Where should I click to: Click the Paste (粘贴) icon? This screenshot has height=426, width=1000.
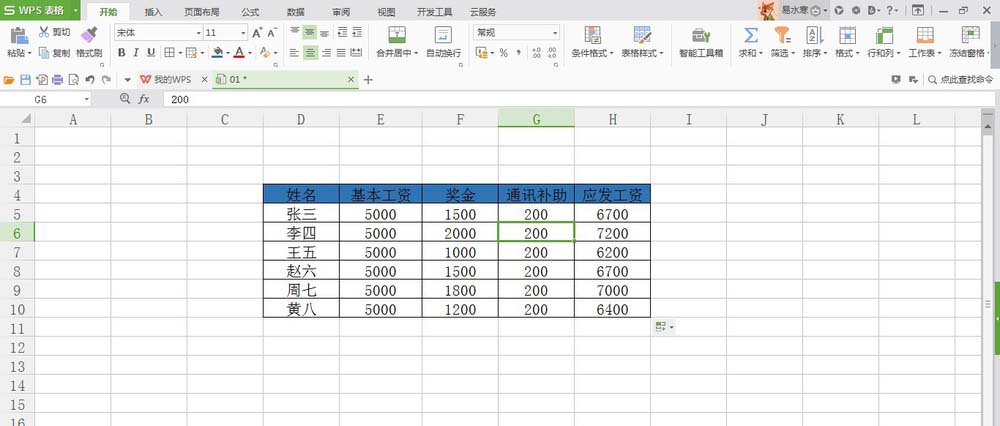click(19, 35)
